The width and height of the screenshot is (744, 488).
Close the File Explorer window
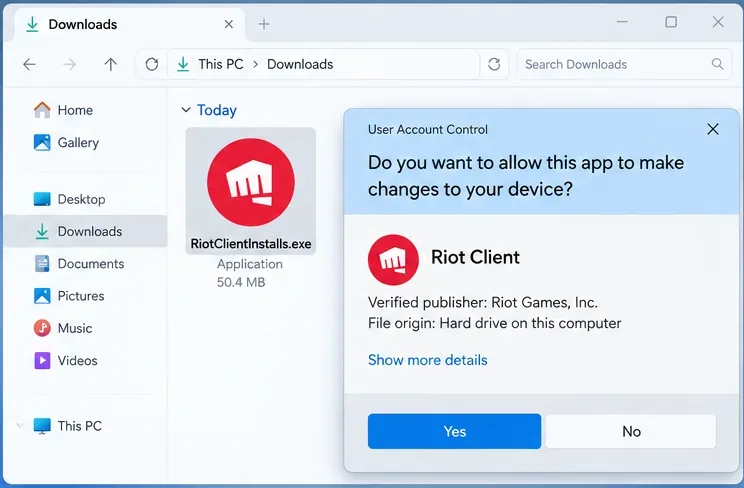[718, 22]
